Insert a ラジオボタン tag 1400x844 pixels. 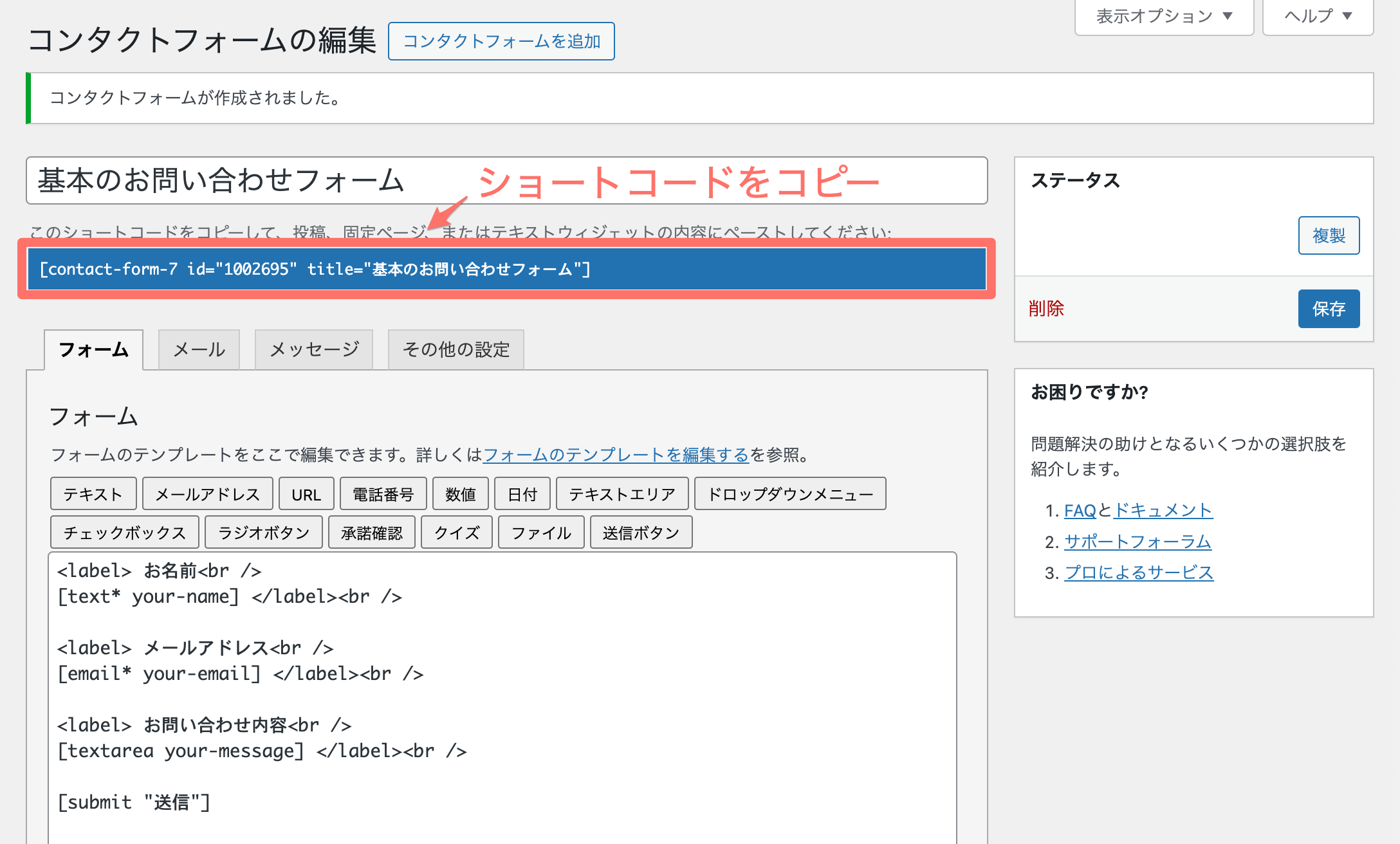pos(264,533)
